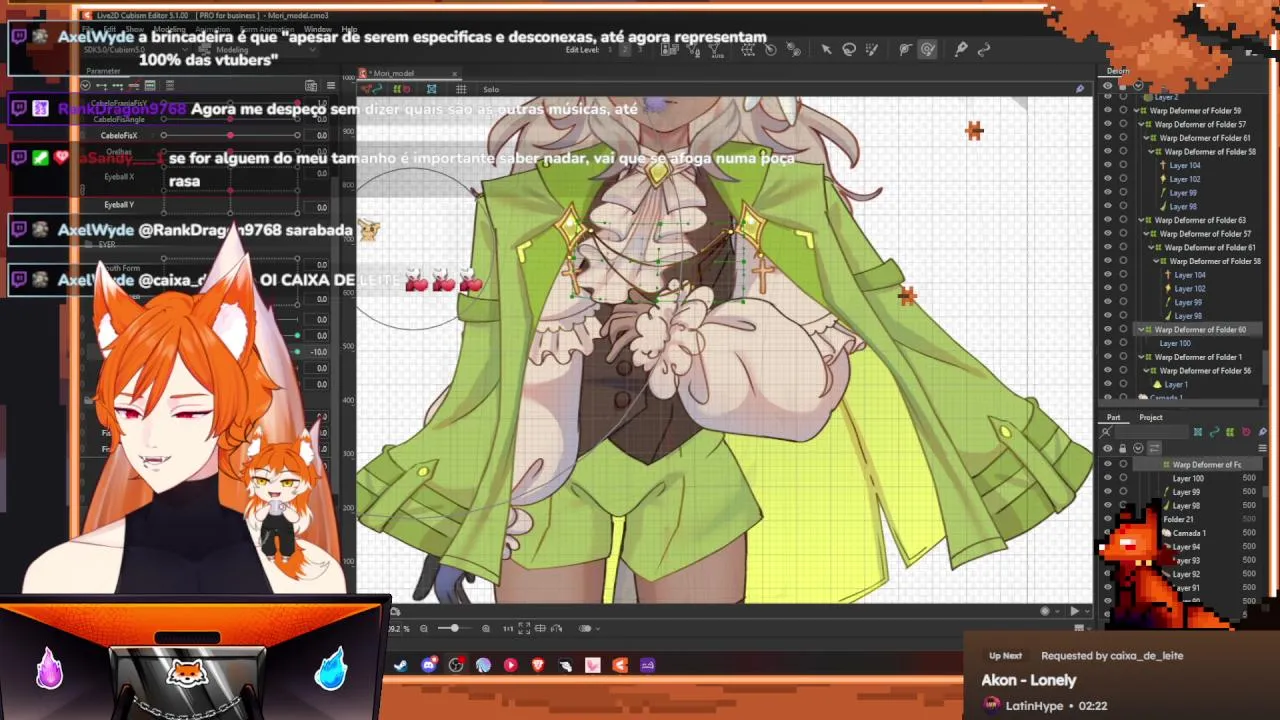Collapse Warp Deformer of Folder 60
The width and height of the screenshot is (1280, 720).
click(x=1142, y=329)
